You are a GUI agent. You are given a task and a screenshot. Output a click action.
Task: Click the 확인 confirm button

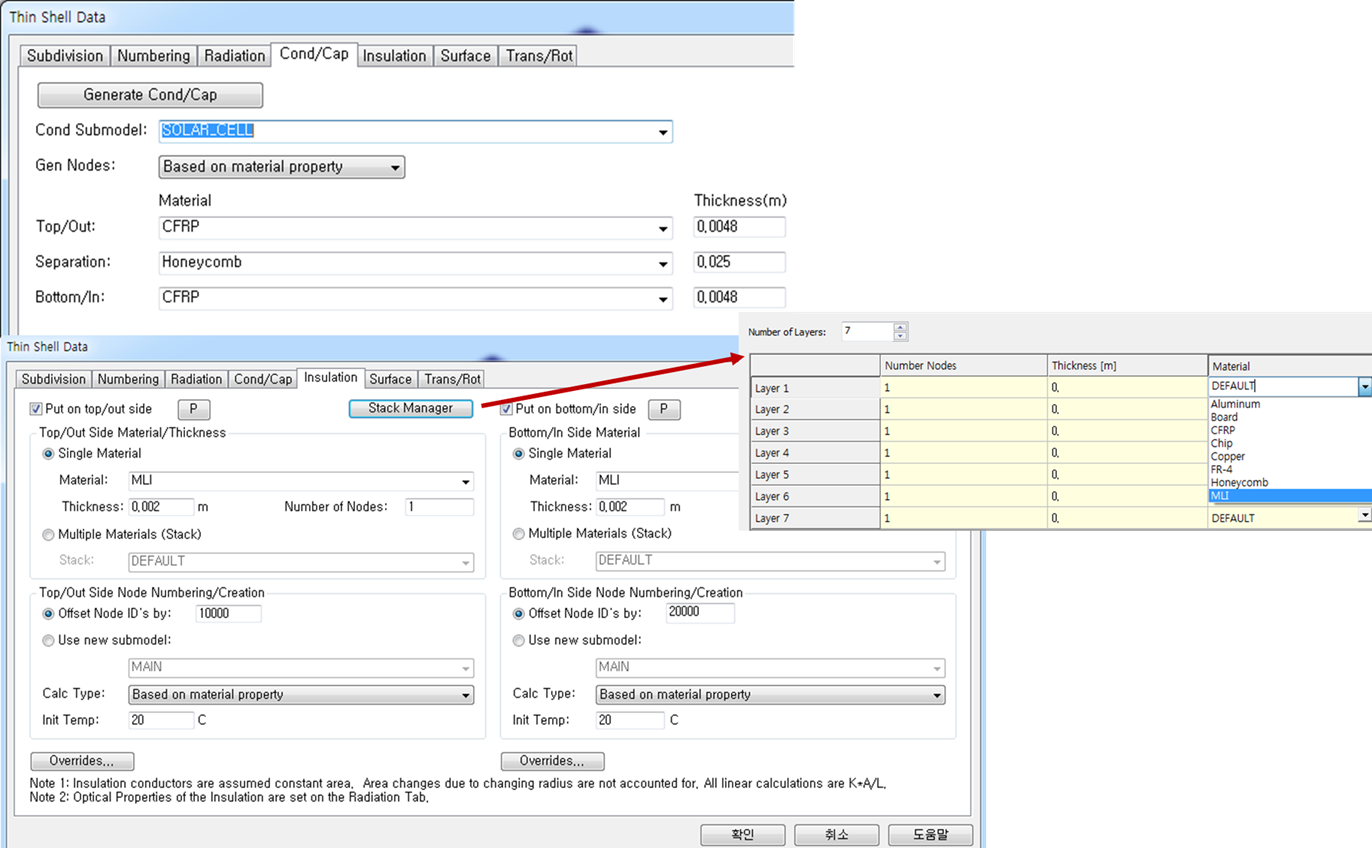pyautogui.click(x=742, y=835)
